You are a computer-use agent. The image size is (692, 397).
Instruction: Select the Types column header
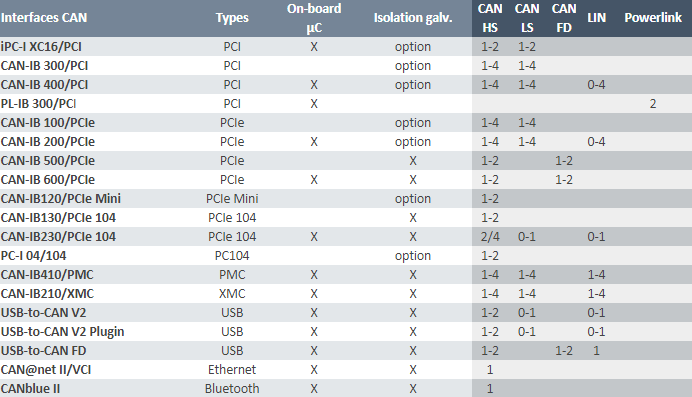232,18
